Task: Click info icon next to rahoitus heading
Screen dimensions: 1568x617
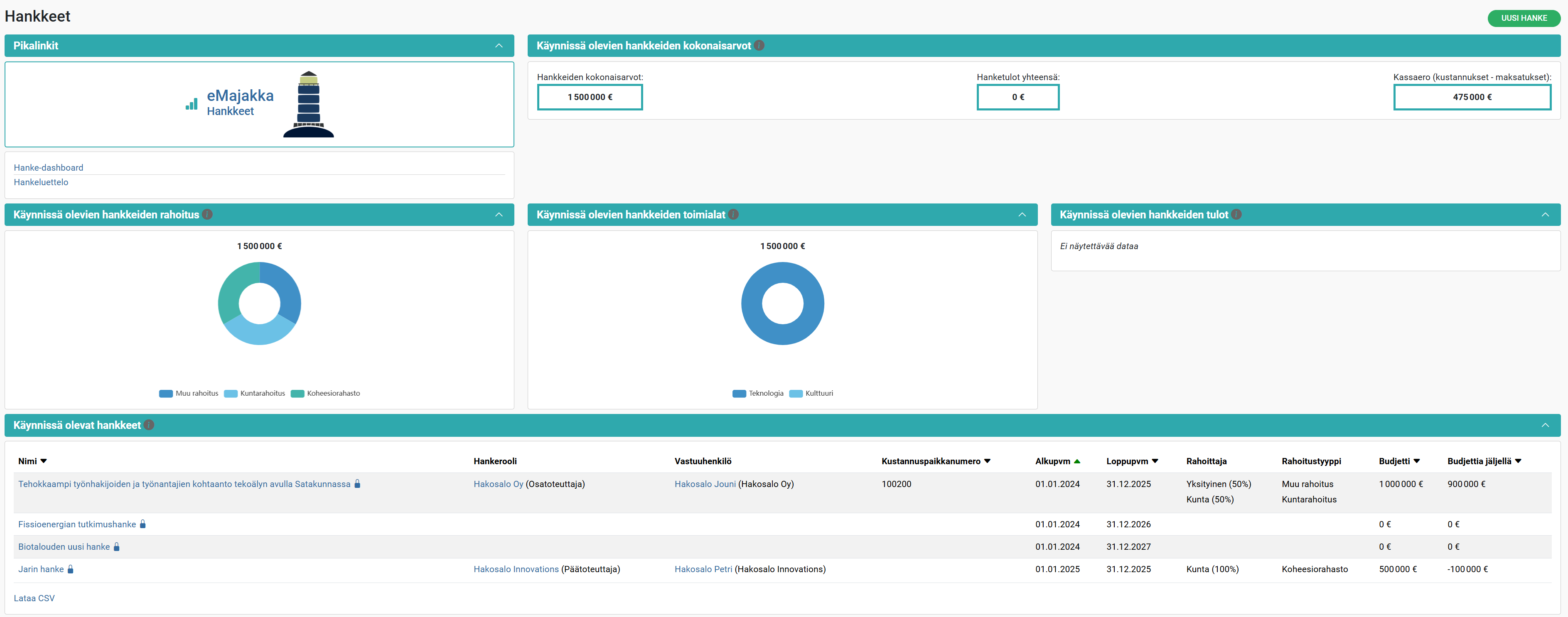Action: point(208,215)
